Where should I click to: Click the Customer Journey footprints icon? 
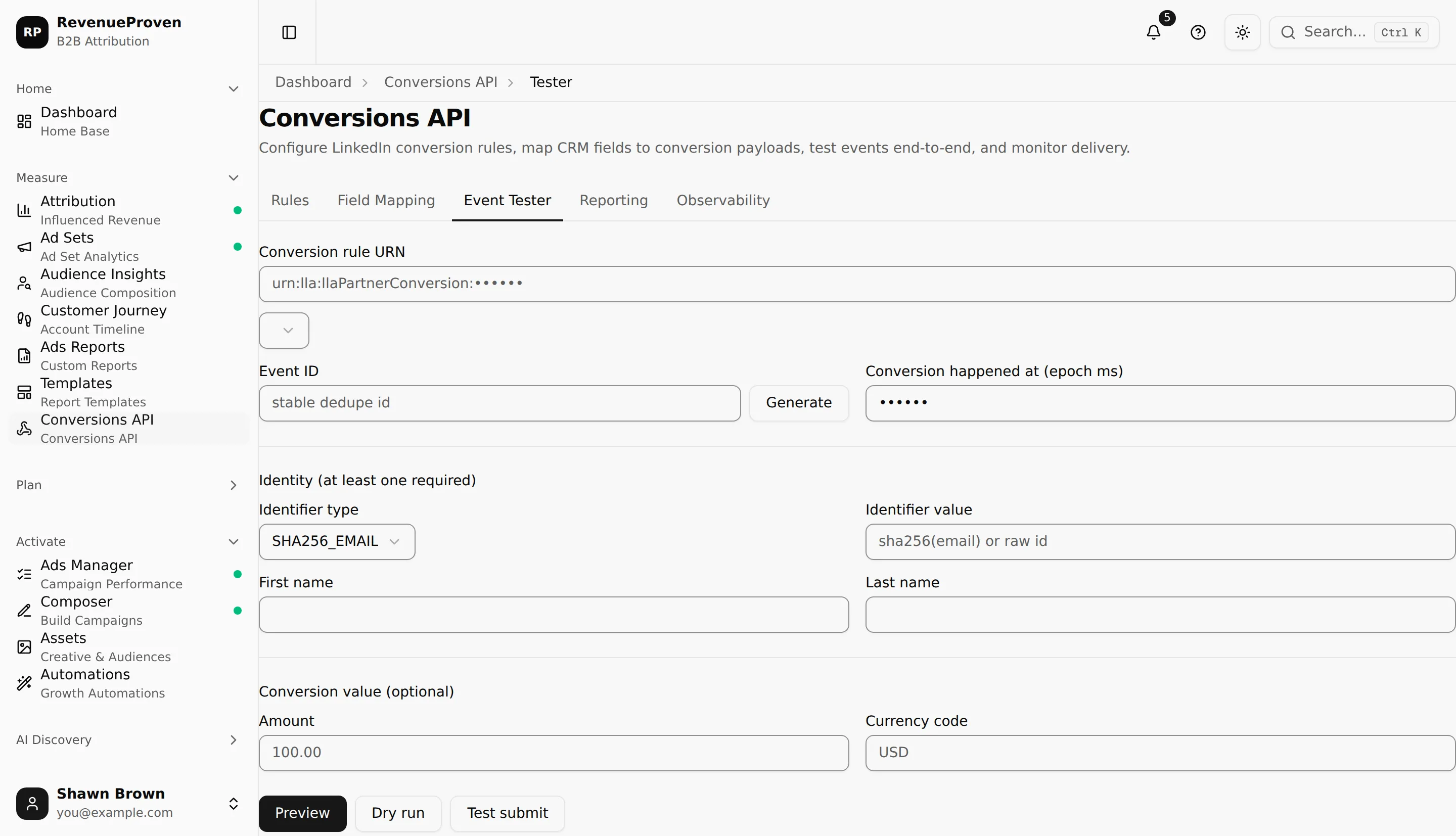(24, 319)
